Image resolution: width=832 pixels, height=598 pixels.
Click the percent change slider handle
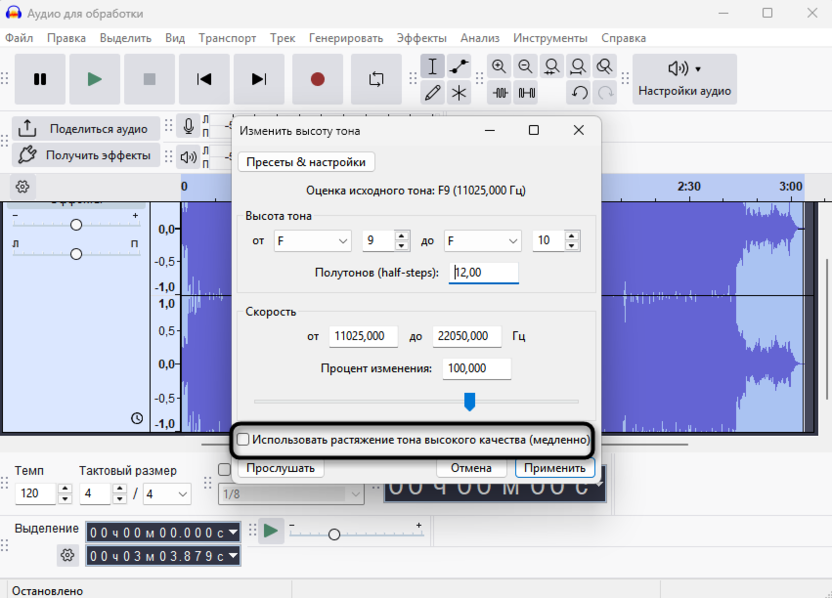tap(469, 401)
